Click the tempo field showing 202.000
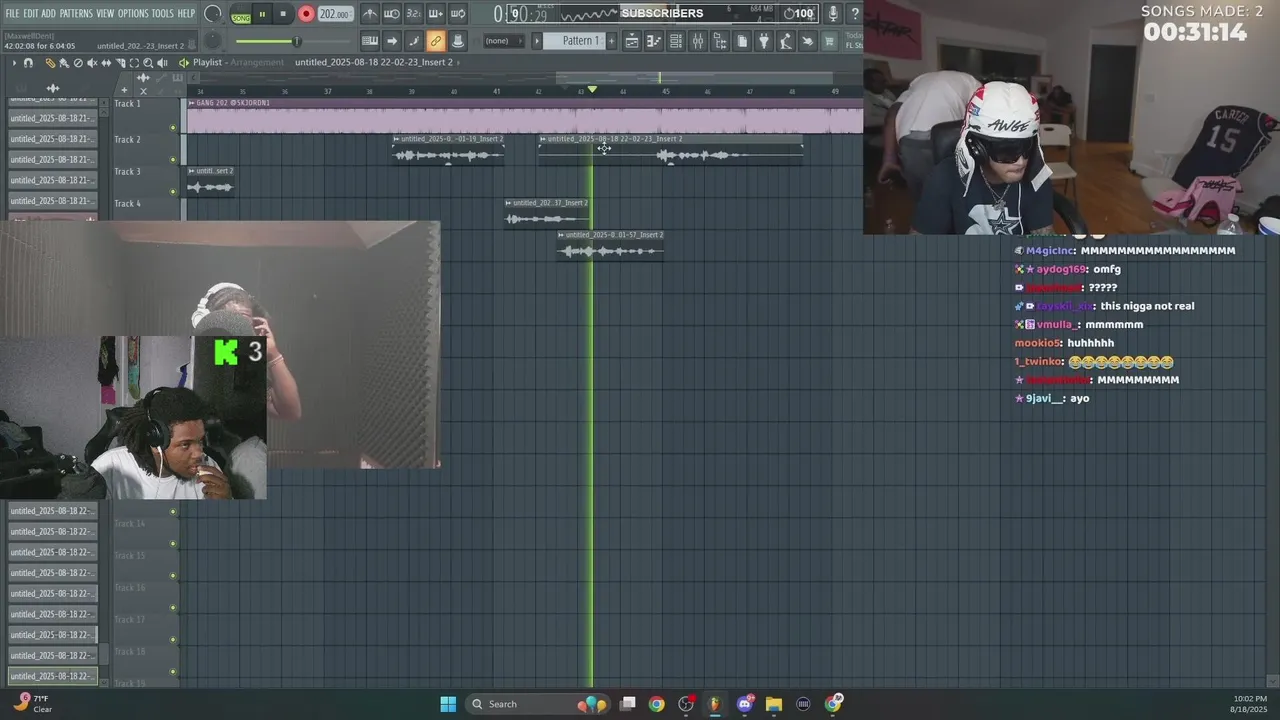This screenshot has height=720, width=1280. (x=334, y=14)
